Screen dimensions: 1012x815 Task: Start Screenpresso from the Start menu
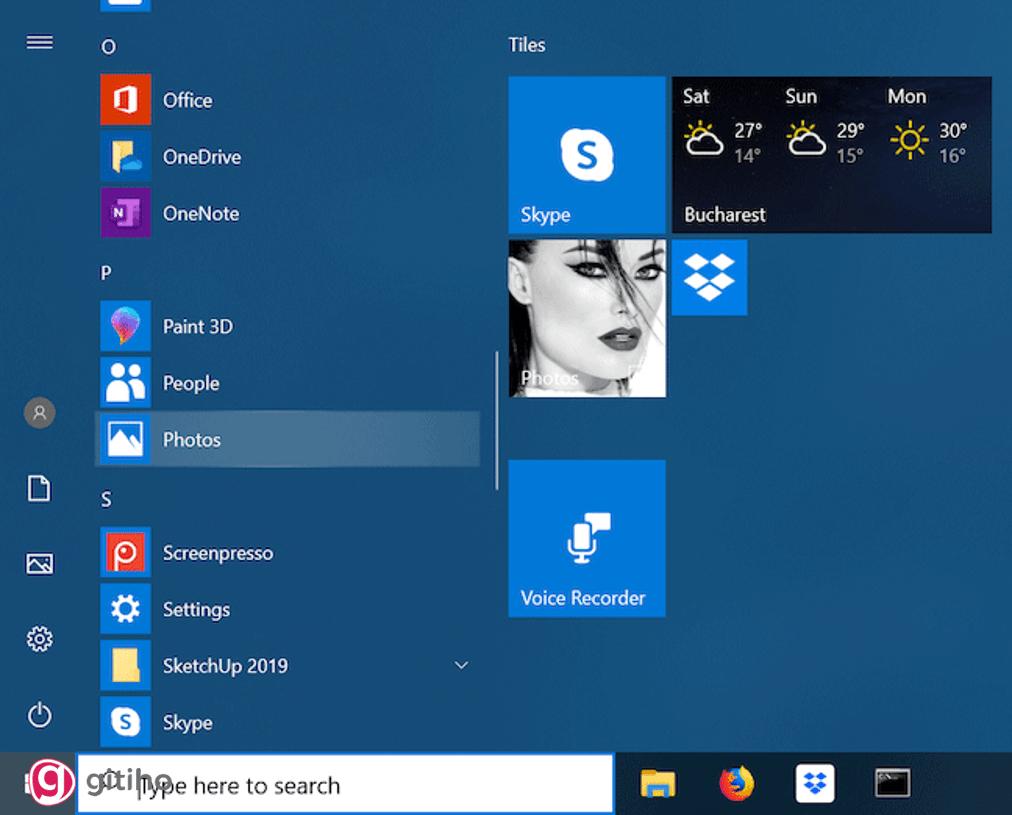(218, 552)
